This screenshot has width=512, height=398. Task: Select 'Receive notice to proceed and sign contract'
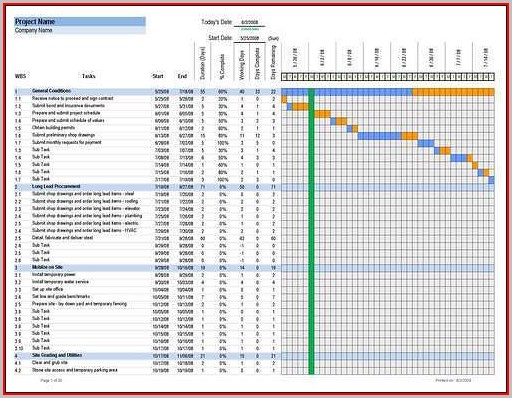tap(73, 98)
